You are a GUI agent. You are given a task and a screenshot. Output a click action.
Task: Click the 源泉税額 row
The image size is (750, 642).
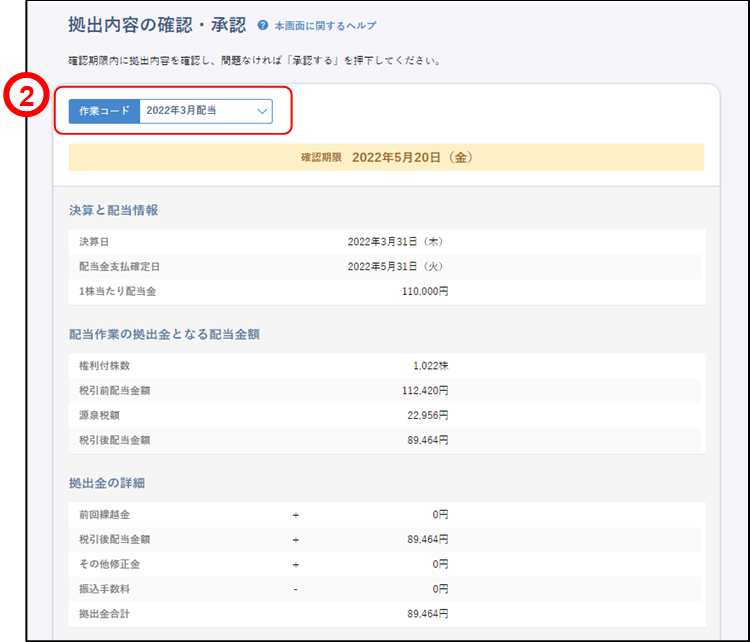386,414
